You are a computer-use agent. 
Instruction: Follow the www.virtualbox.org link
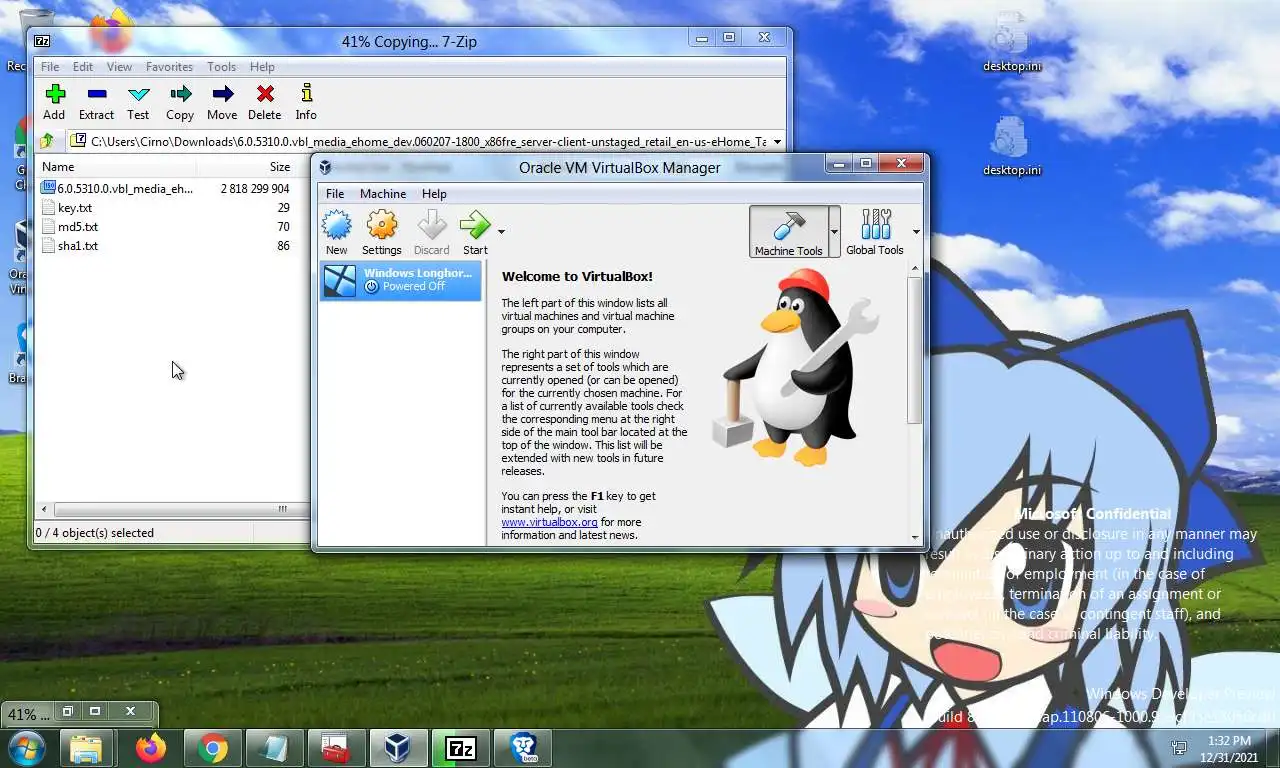(549, 522)
